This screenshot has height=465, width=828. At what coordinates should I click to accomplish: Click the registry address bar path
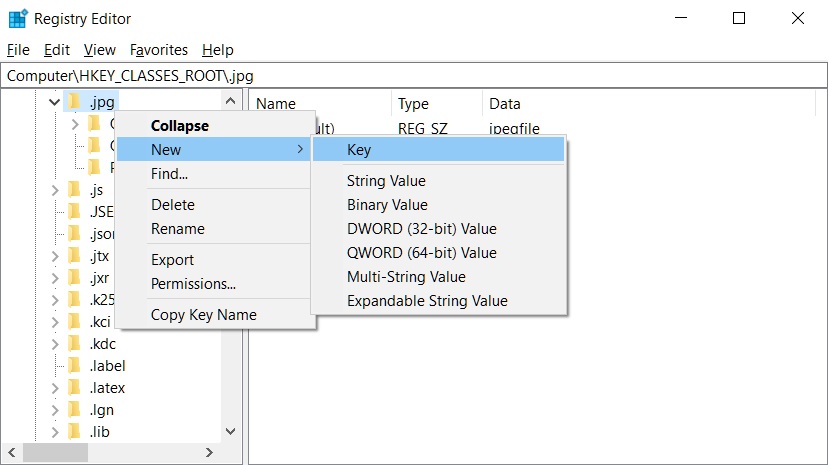(414, 76)
